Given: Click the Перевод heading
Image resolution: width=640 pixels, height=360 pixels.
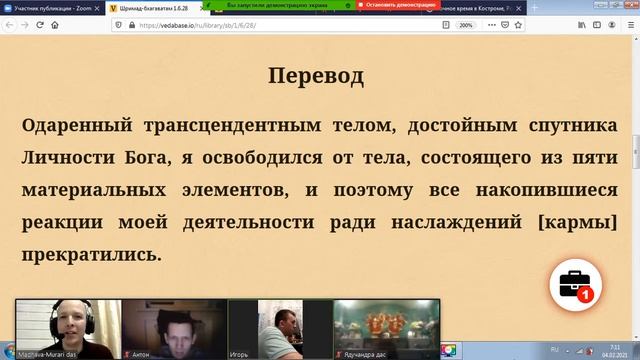Looking at the screenshot, I should (316, 76).
